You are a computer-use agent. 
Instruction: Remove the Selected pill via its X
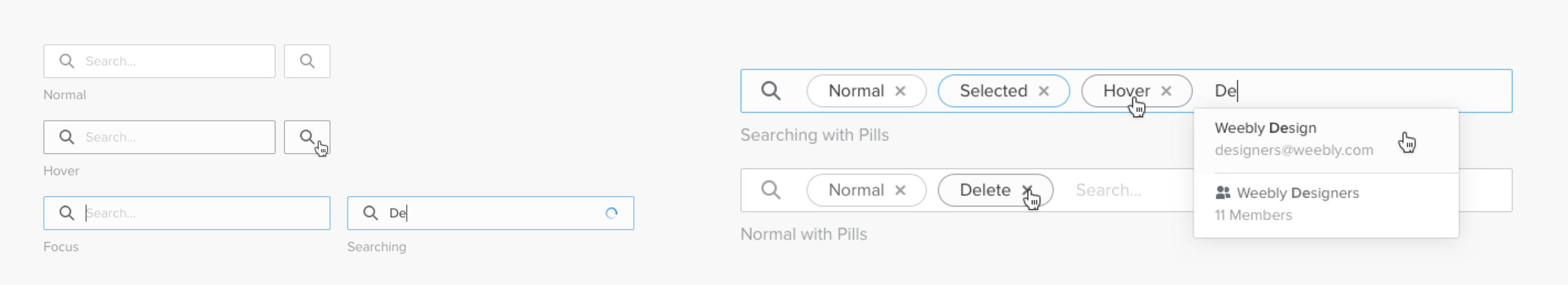click(1043, 91)
